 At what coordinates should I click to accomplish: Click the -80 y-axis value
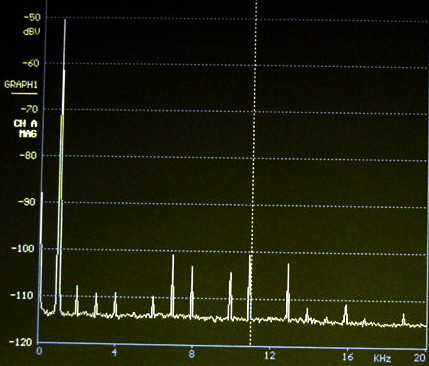point(28,155)
